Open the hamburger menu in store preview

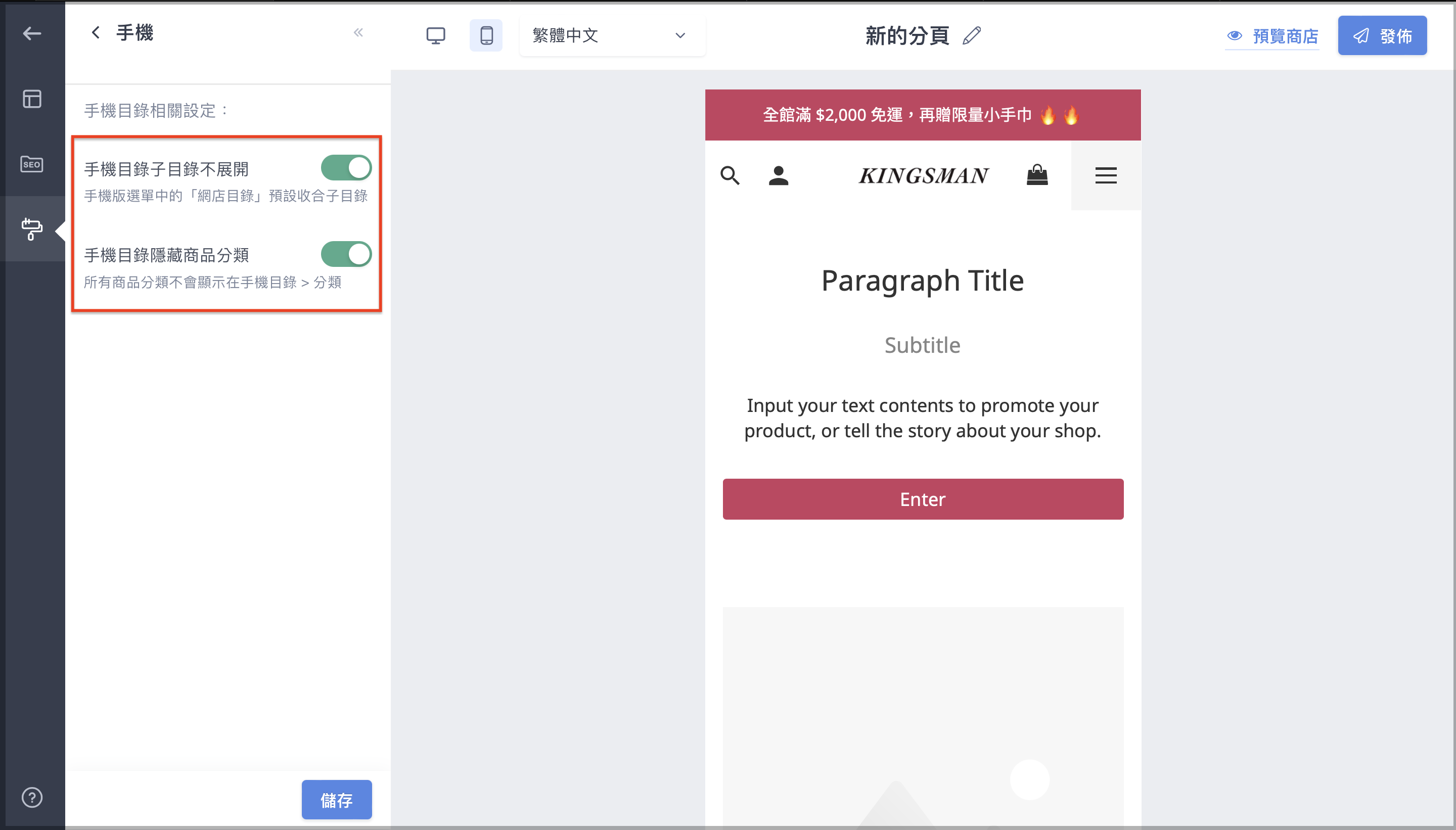pos(1105,175)
